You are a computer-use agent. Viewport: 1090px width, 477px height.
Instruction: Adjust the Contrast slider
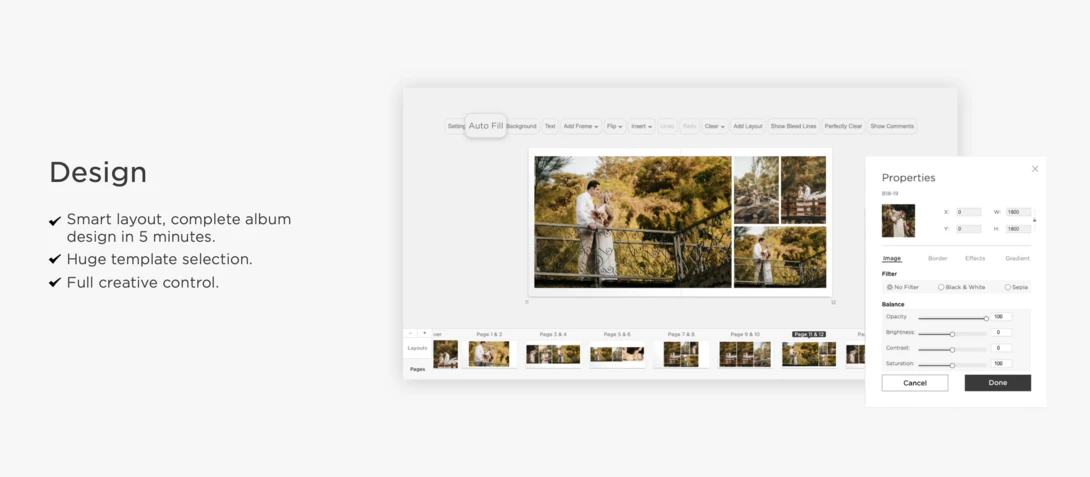[952, 350]
